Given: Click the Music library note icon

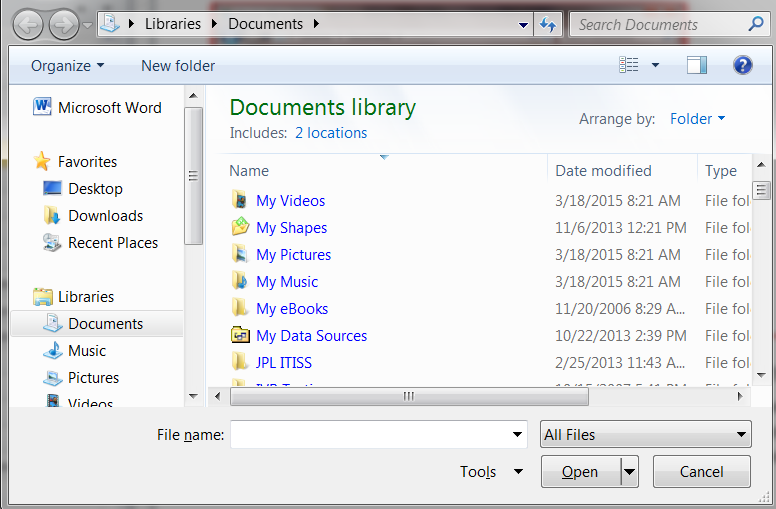Looking at the screenshot, I should [52, 351].
